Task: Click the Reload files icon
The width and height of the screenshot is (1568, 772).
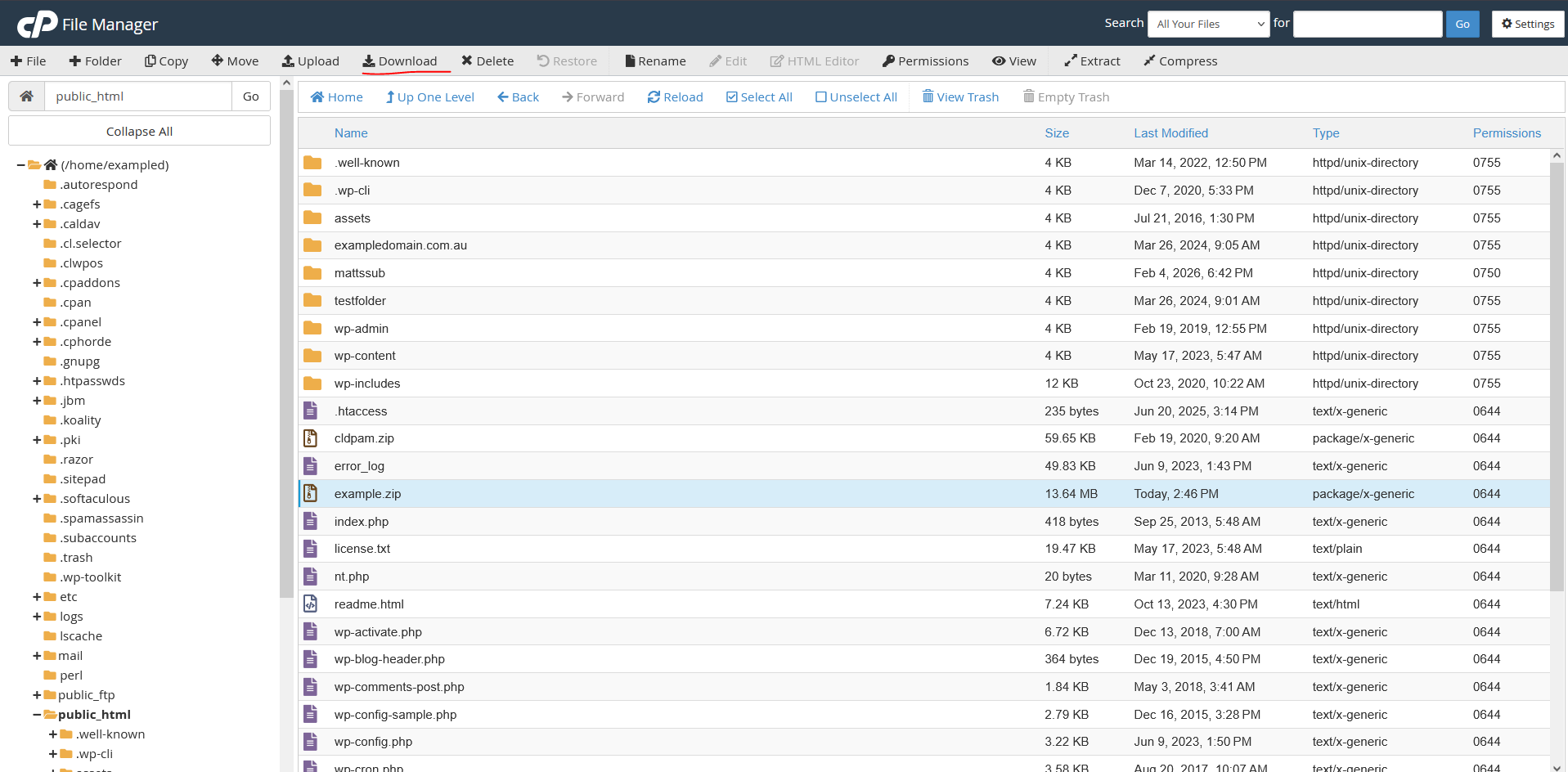Action: pyautogui.click(x=654, y=97)
